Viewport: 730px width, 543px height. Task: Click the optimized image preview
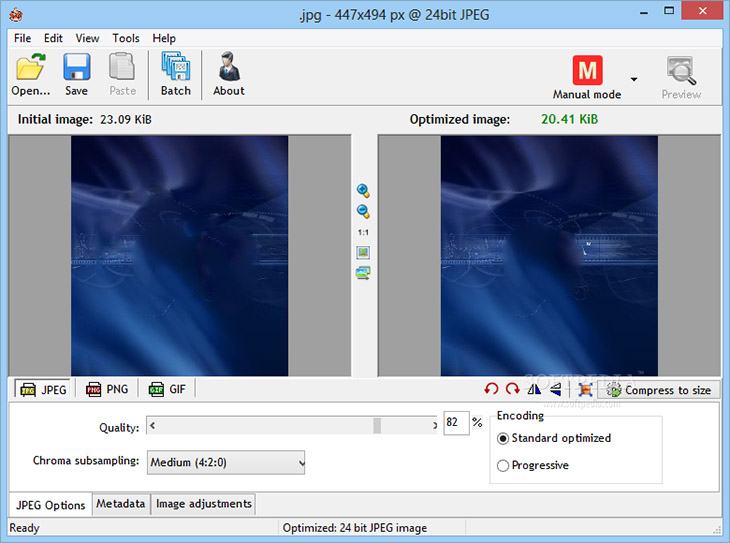[549, 256]
